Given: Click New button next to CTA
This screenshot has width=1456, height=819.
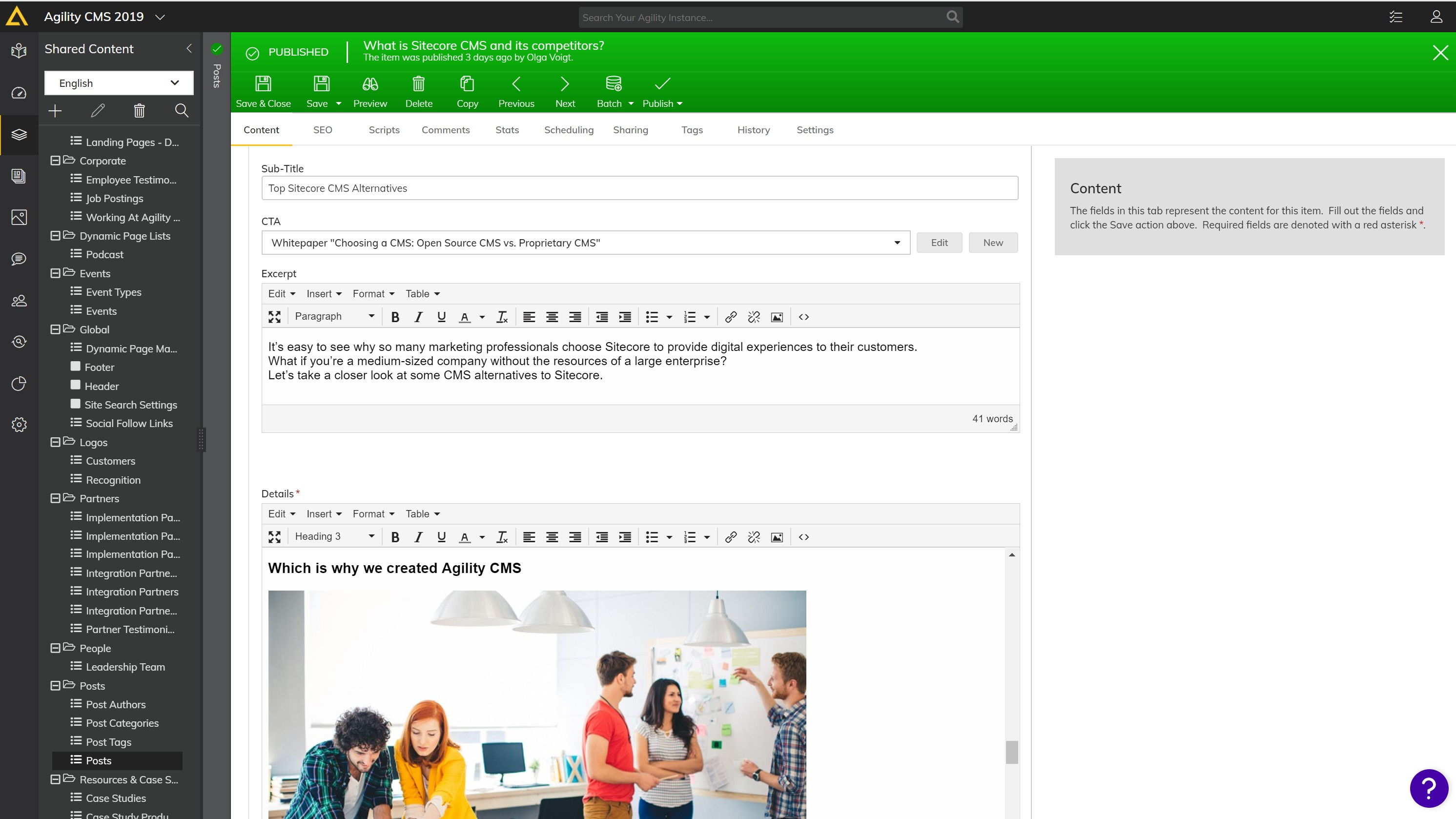Looking at the screenshot, I should [x=993, y=243].
